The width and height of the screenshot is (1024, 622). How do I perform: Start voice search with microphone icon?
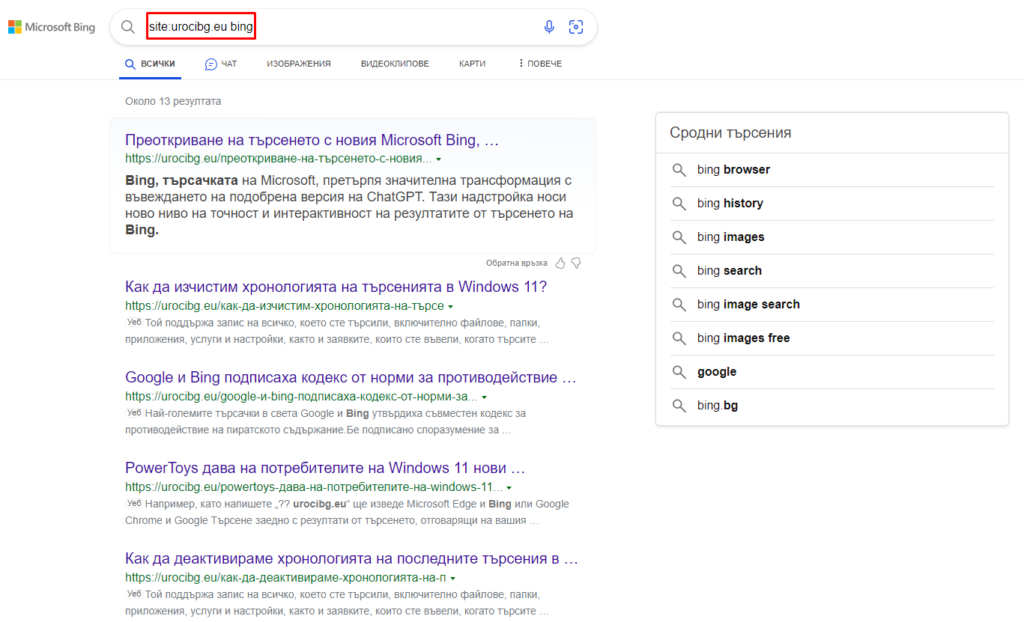[549, 27]
